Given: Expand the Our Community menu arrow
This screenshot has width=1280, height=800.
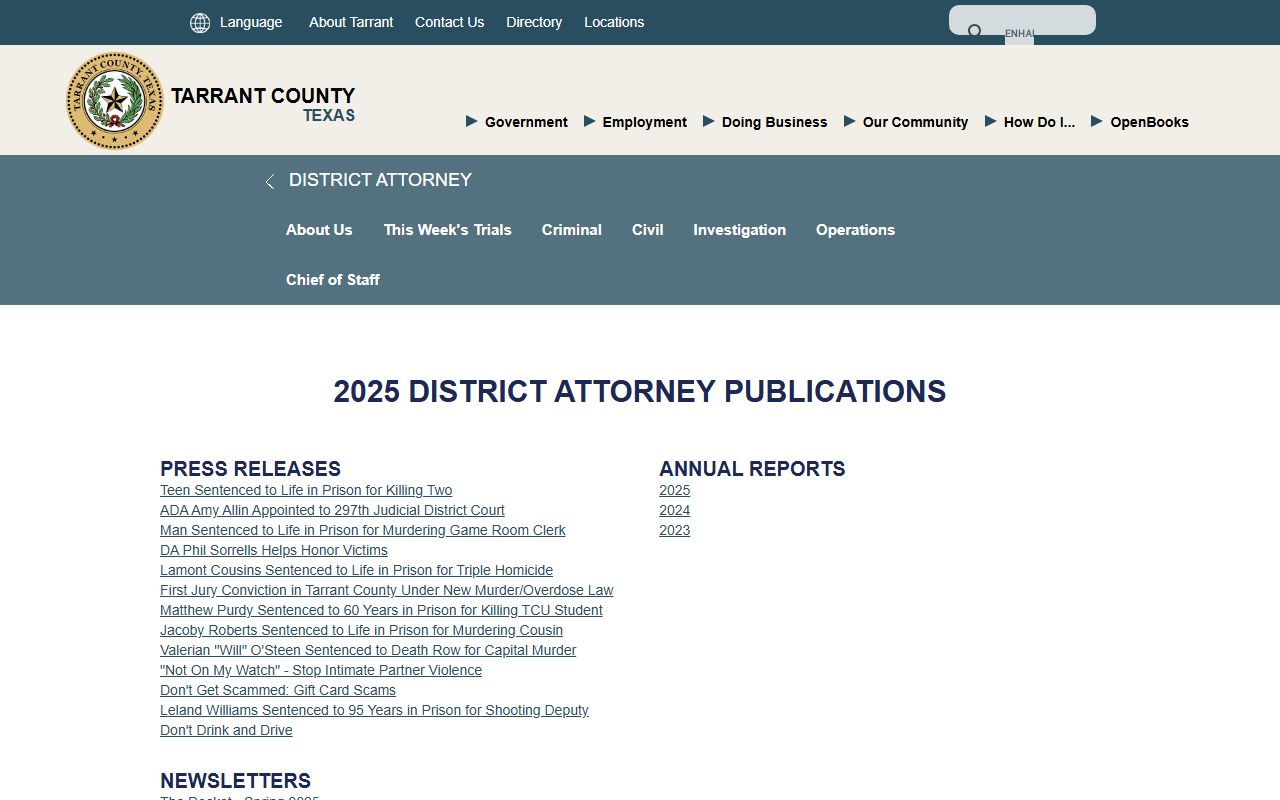Looking at the screenshot, I should [x=850, y=121].
